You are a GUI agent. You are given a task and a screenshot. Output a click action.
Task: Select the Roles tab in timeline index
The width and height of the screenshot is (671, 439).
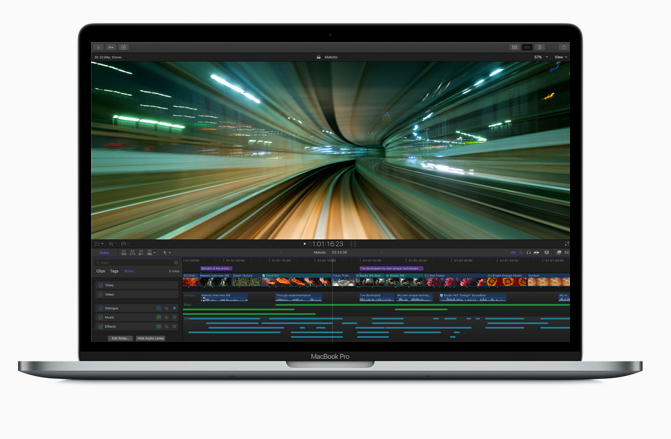tap(129, 271)
